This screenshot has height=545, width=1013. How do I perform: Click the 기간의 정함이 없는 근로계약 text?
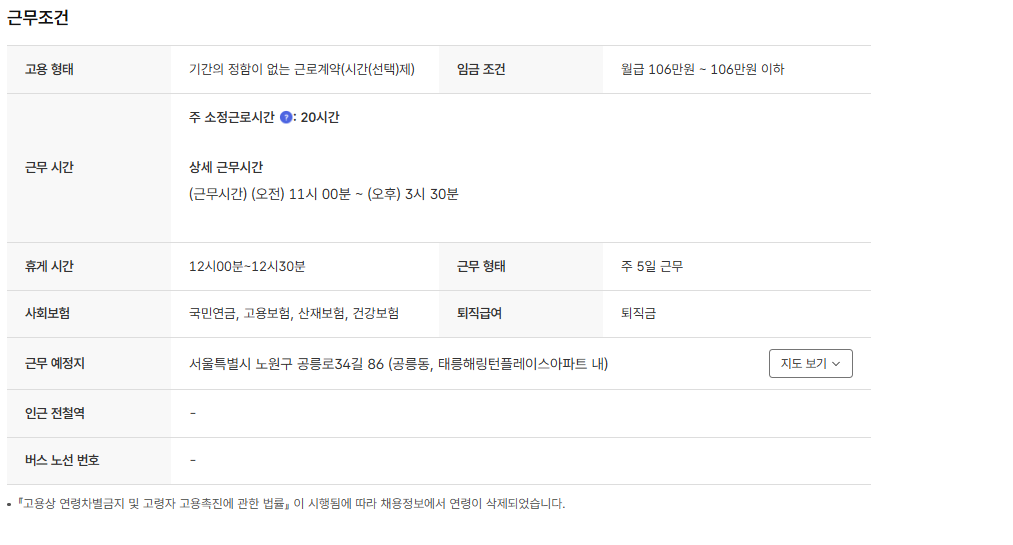(301, 70)
